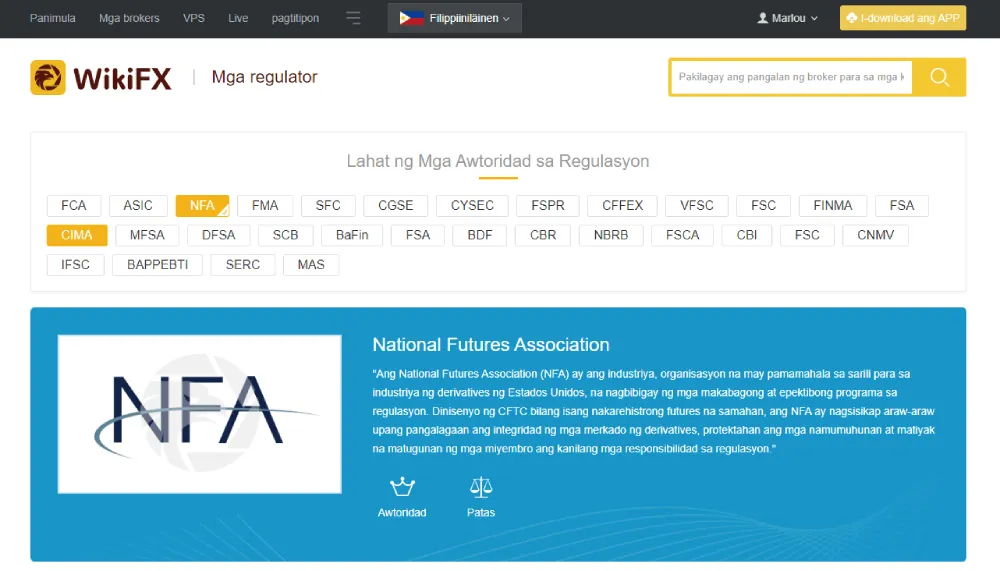The width and height of the screenshot is (1000, 571).
Task: Open the Filippiiniläinen language dropdown
Action: click(455, 18)
